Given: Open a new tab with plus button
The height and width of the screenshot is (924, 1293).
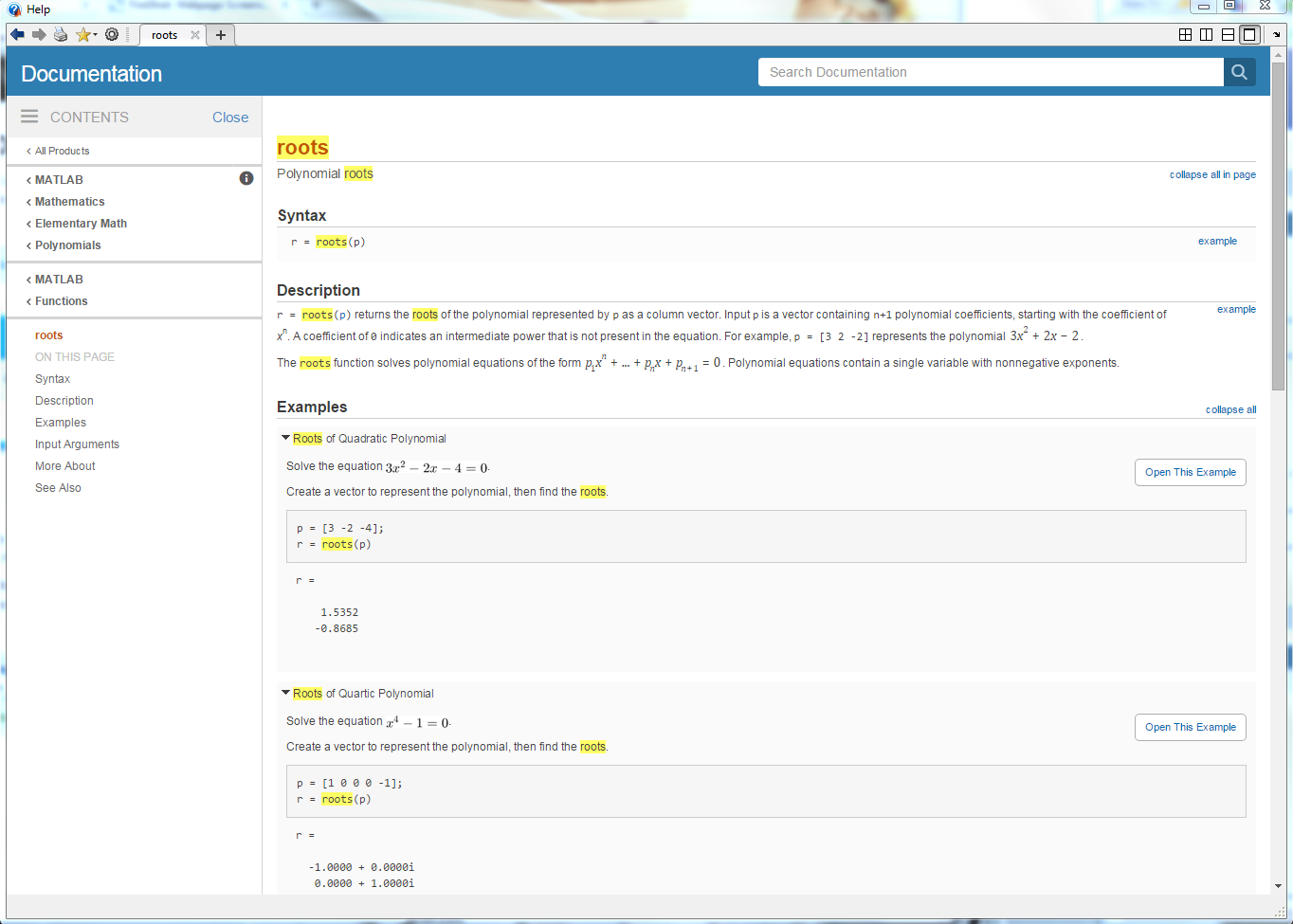Looking at the screenshot, I should point(221,35).
